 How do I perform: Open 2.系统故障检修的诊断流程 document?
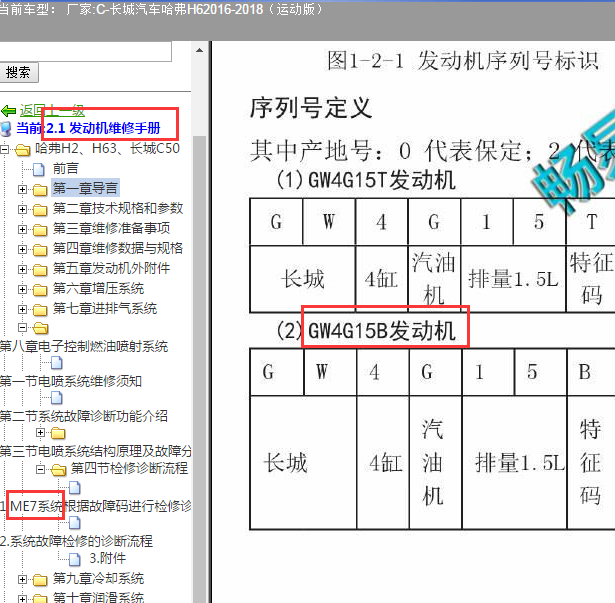76,541
